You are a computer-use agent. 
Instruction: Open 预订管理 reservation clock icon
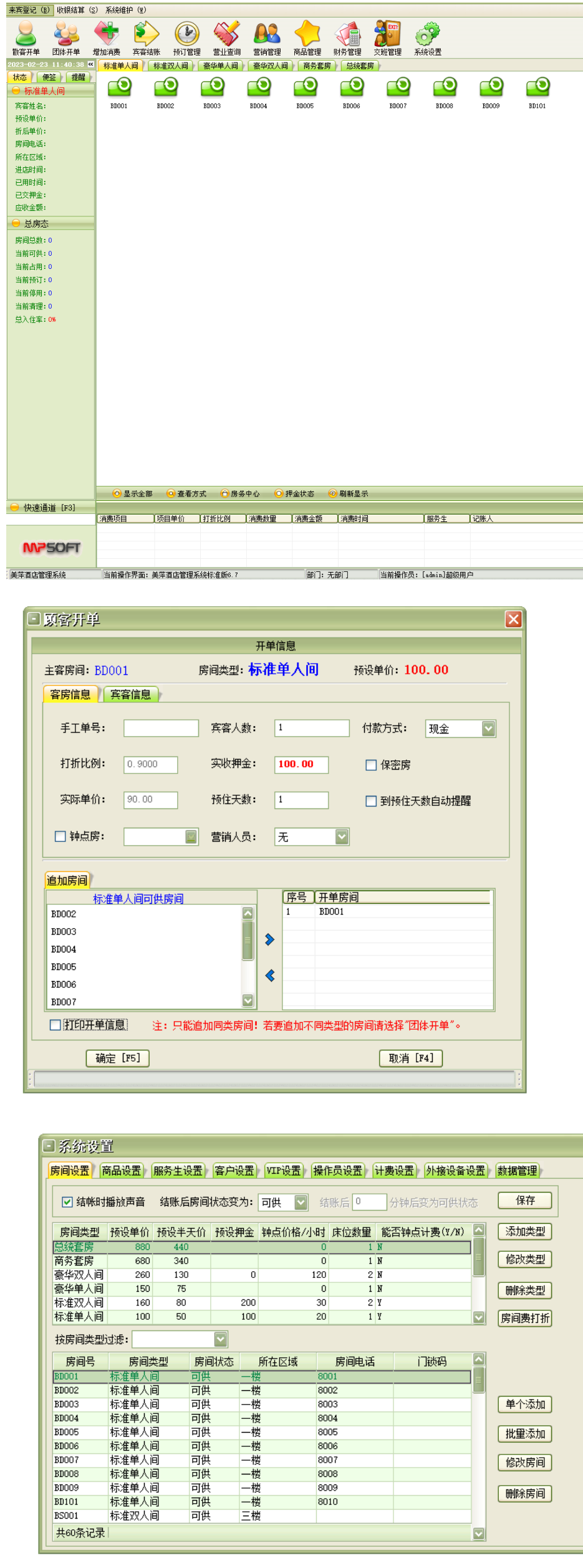tap(186, 34)
